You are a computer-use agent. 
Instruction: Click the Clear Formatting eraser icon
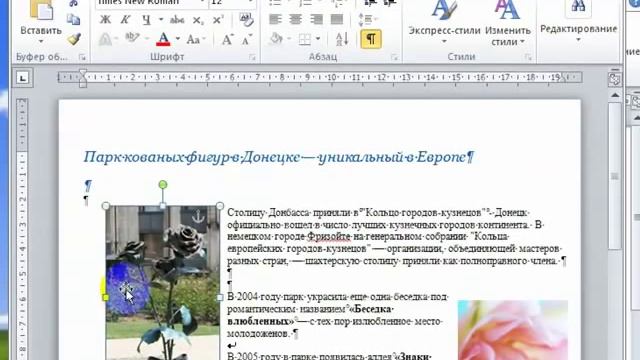[246, 19]
